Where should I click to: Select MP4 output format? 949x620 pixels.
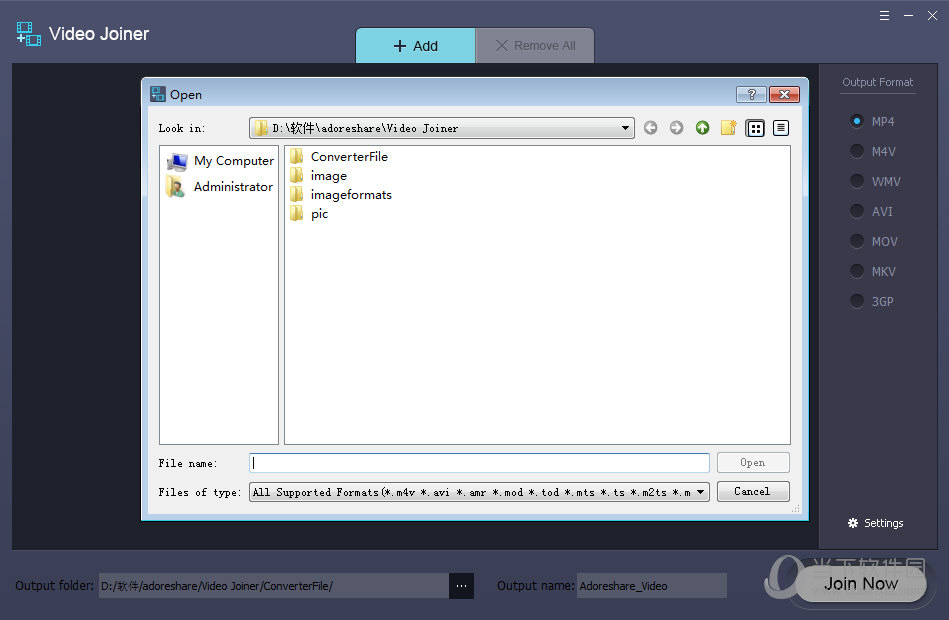tap(872, 121)
